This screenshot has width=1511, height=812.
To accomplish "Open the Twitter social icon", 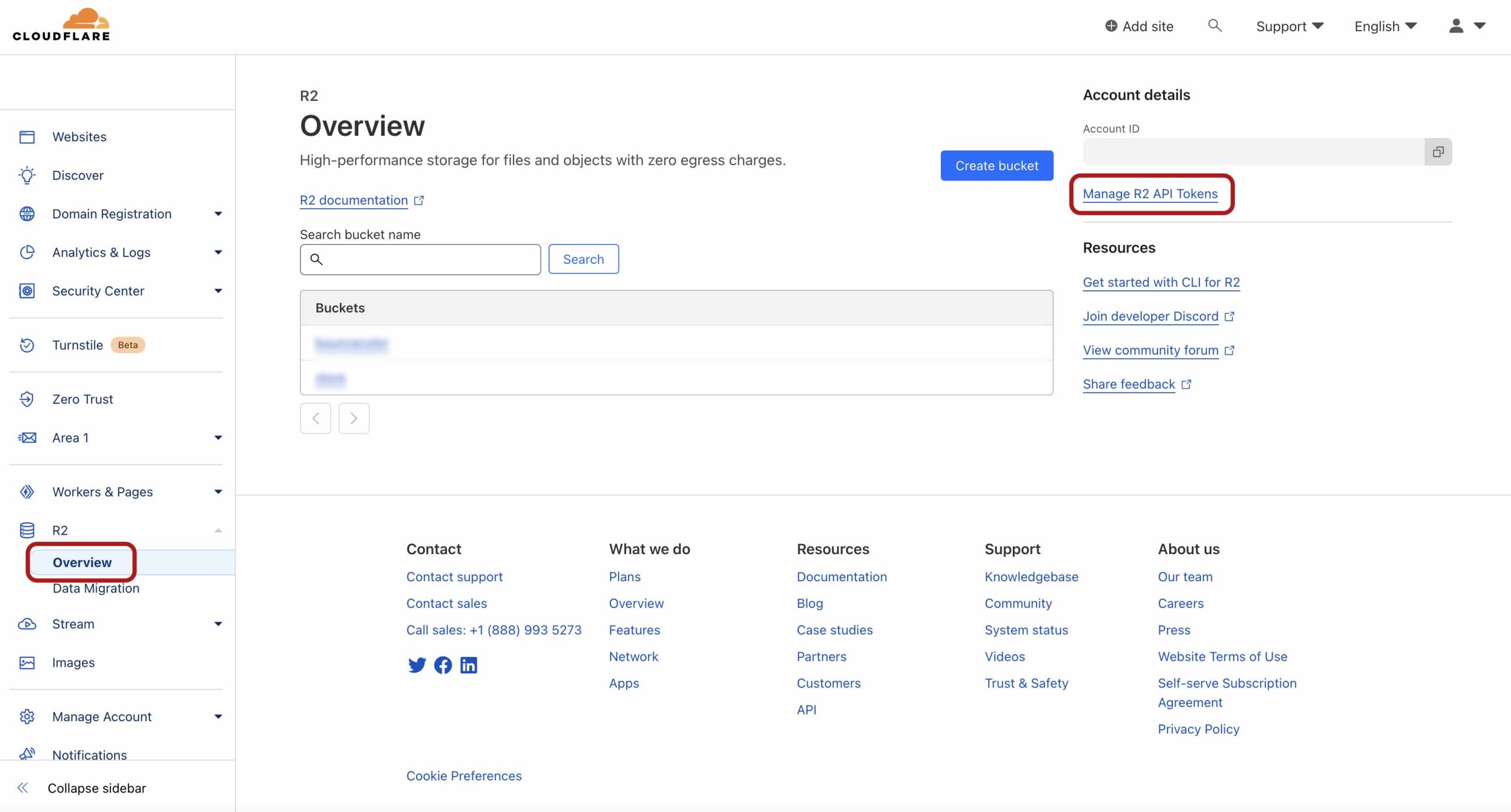I will [x=417, y=665].
